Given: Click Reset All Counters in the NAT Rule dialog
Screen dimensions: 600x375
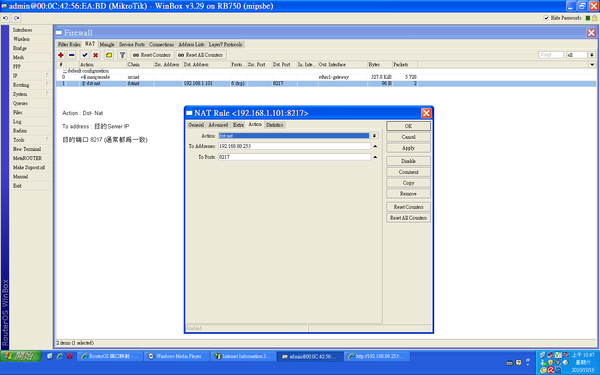Looking at the screenshot, I should (x=408, y=218).
